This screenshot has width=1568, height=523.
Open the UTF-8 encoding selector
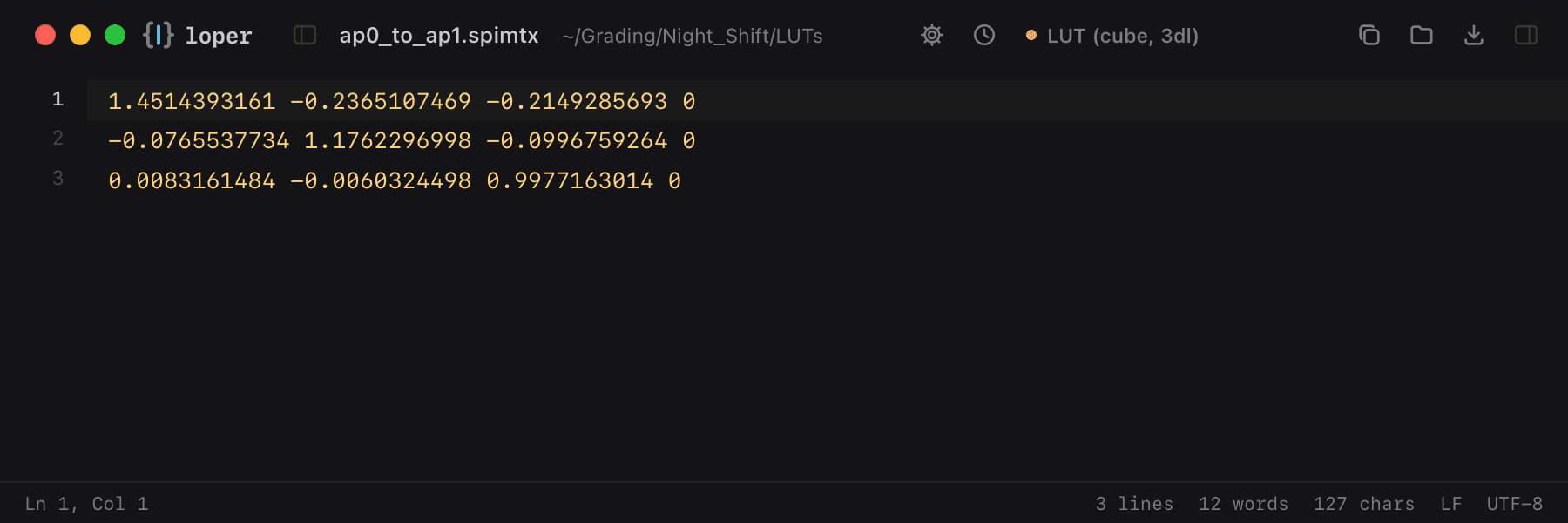(x=1515, y=504)
